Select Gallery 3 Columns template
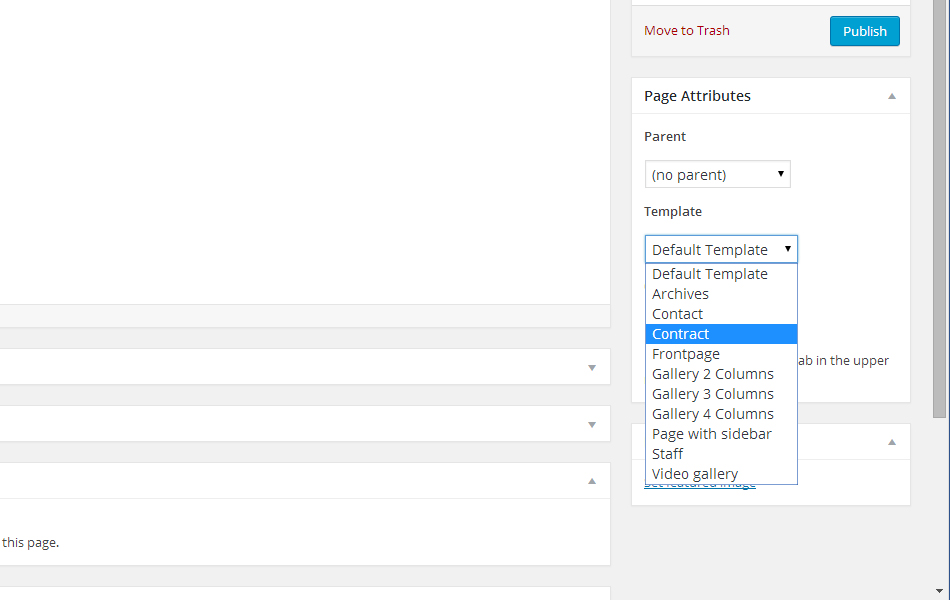Viewport: 950px width, 600px height. click(x=713, y=394)
